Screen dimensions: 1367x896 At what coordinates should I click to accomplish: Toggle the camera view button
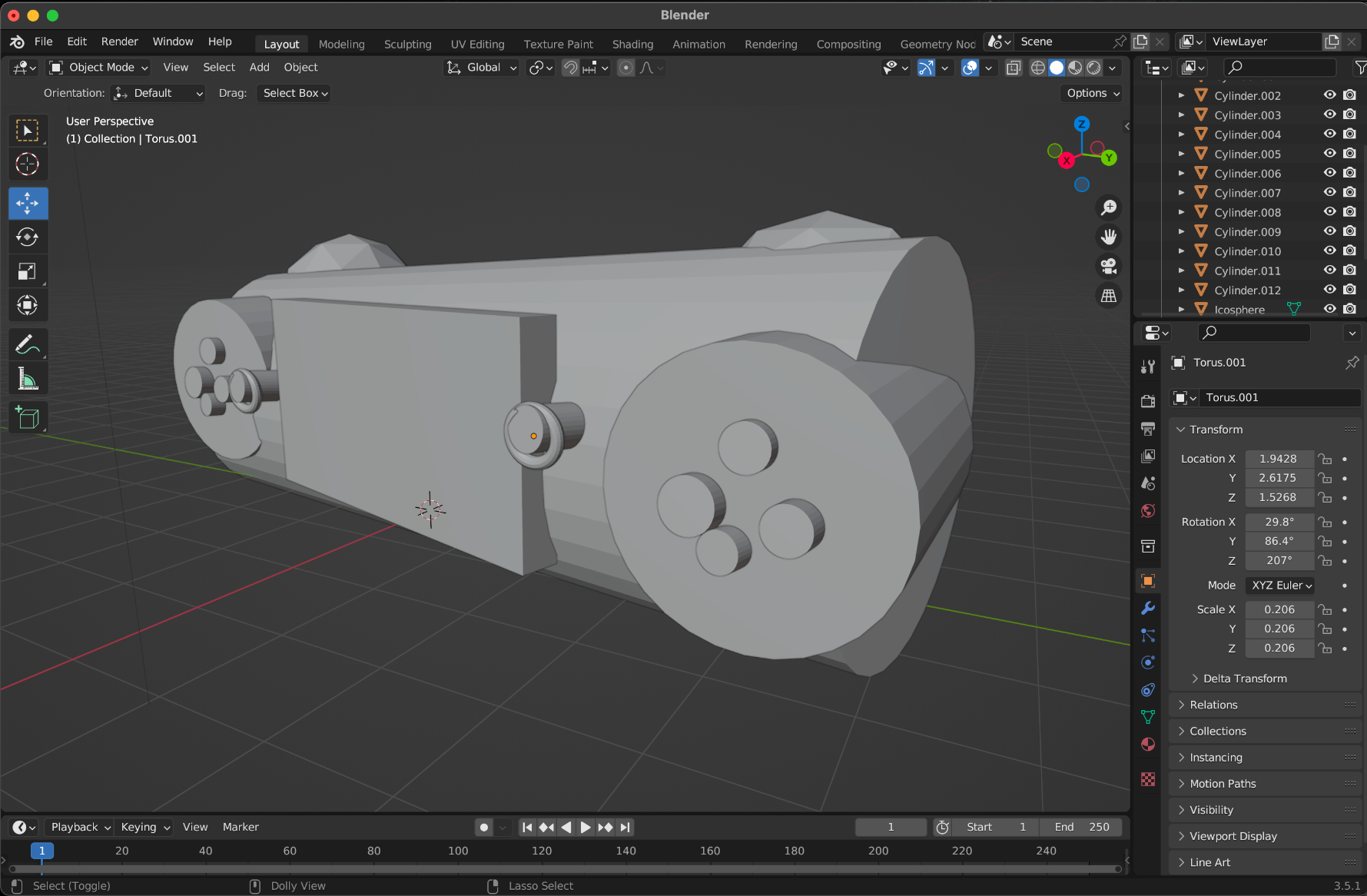(x=1108, y=267)
